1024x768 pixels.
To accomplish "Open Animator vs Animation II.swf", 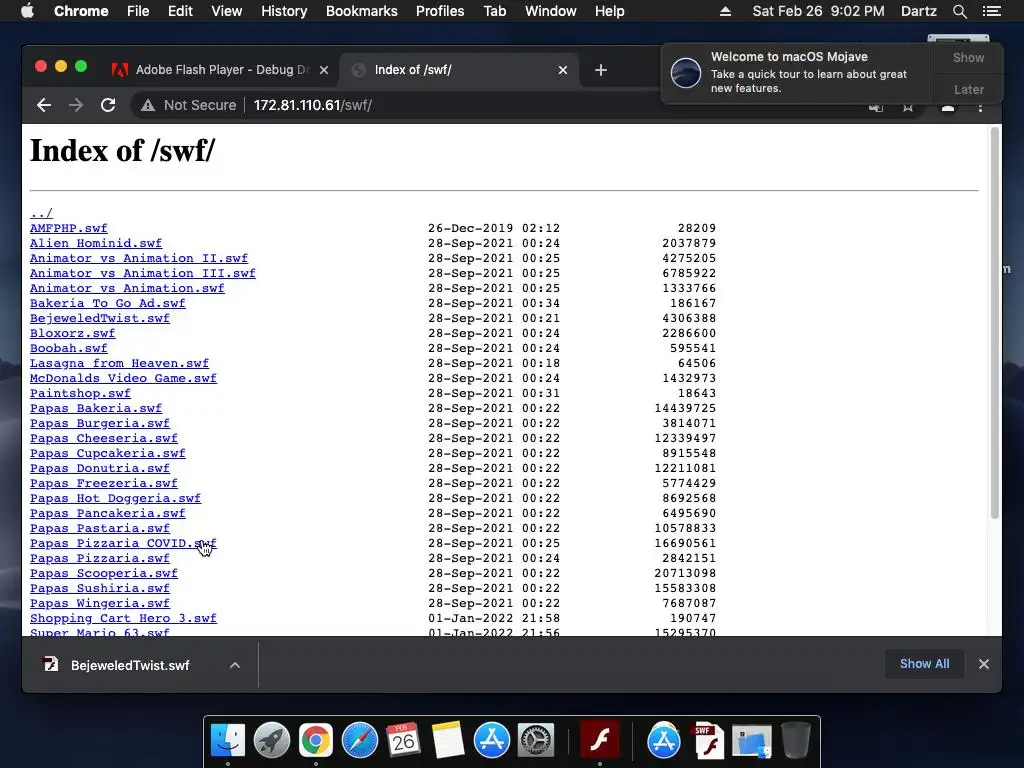I will 139,258.
